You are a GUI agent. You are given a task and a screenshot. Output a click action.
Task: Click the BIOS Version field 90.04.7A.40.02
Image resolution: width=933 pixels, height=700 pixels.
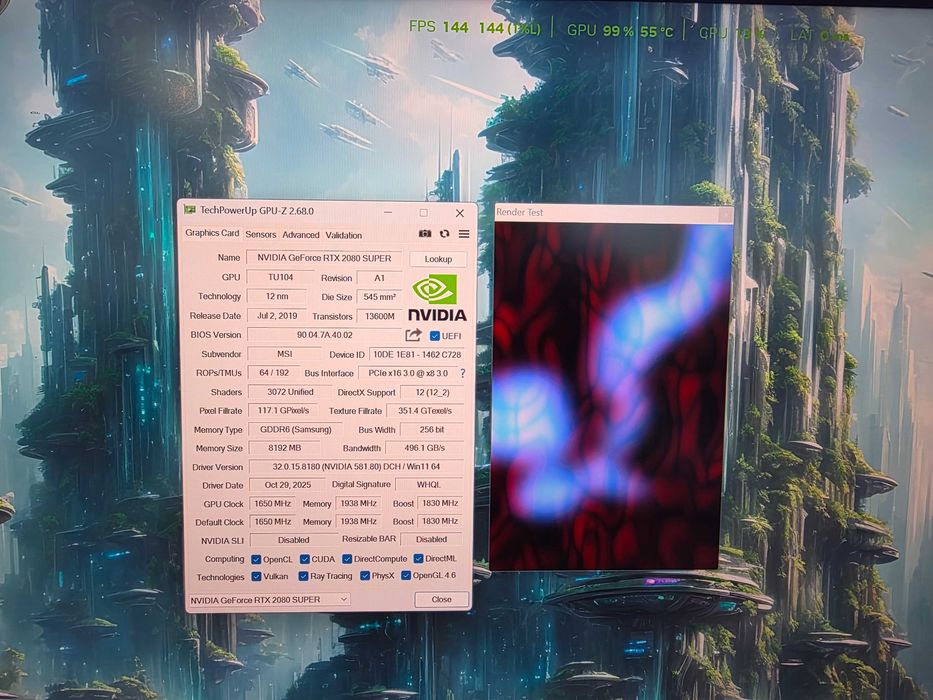tap(324, 335)
